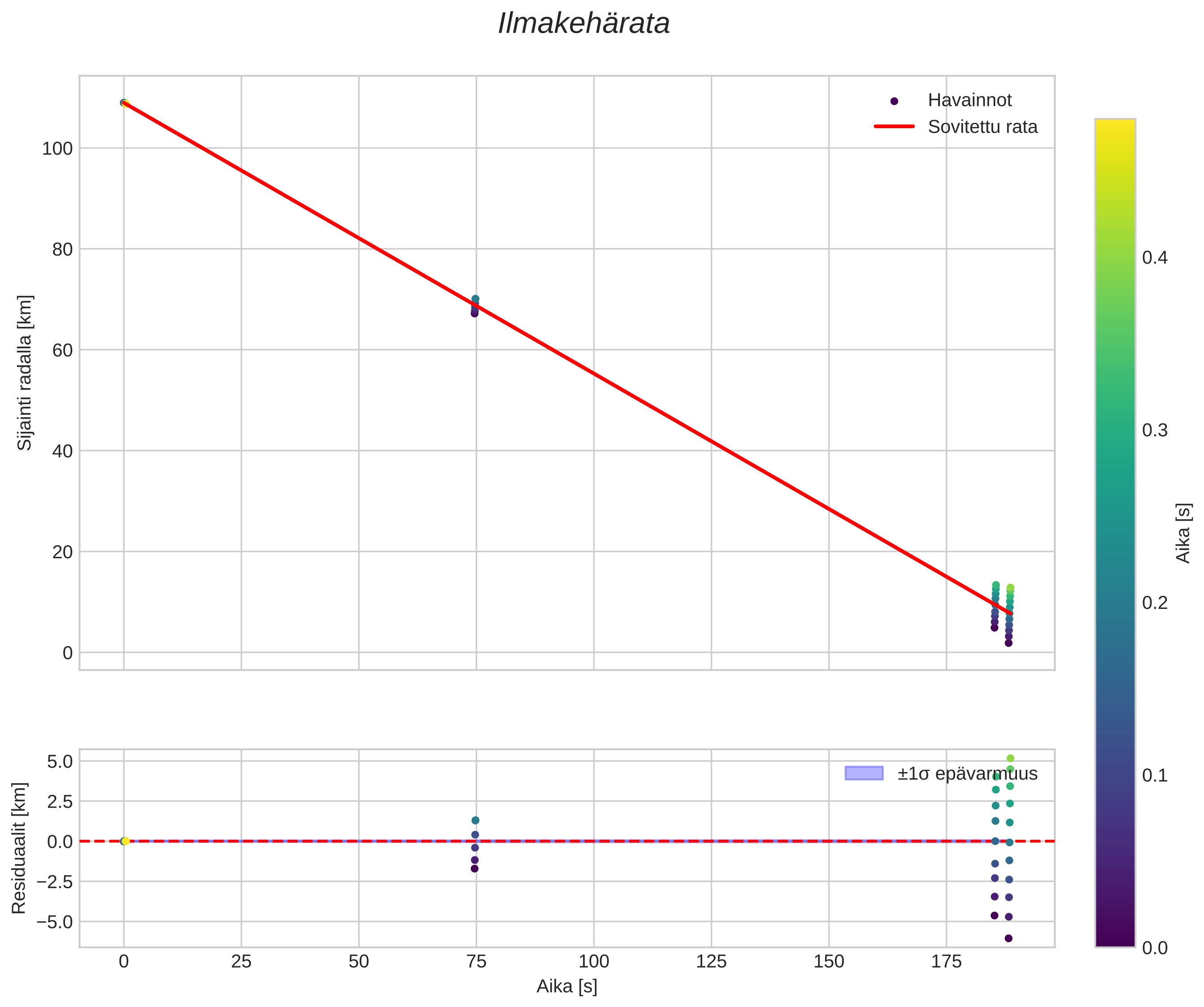This screenshot has height=1007, width=1204.
Task: Click the lowest residual dot near 188 seconds
Action: [x=1008, y=938]
